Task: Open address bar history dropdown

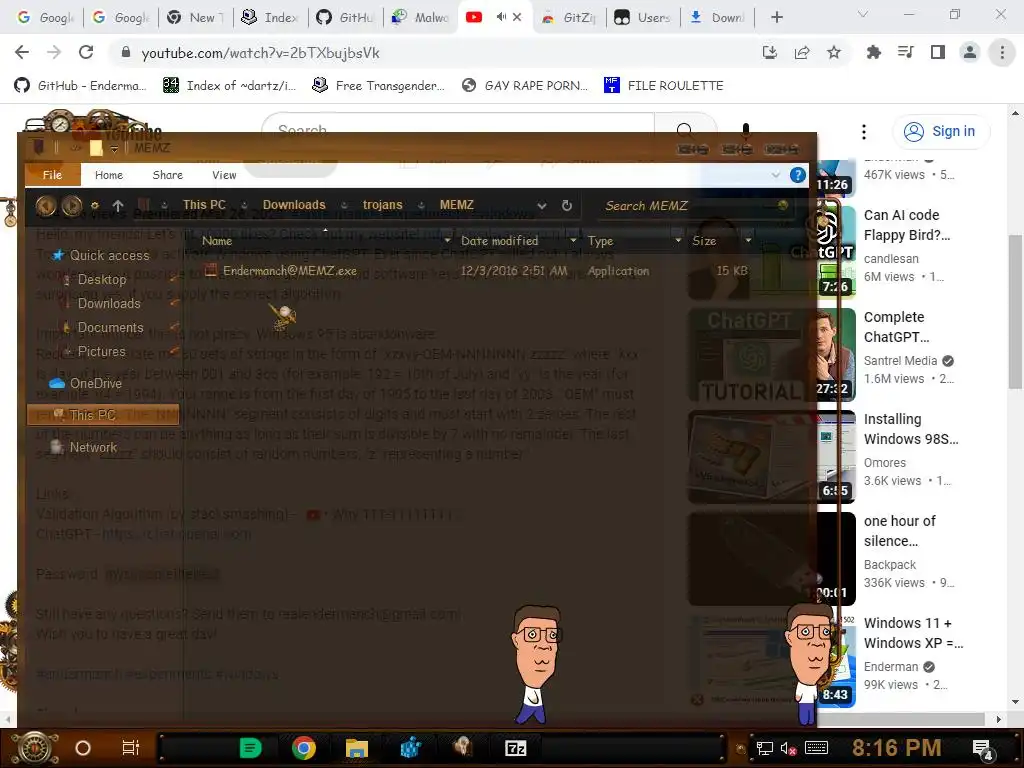Action: 541,205
